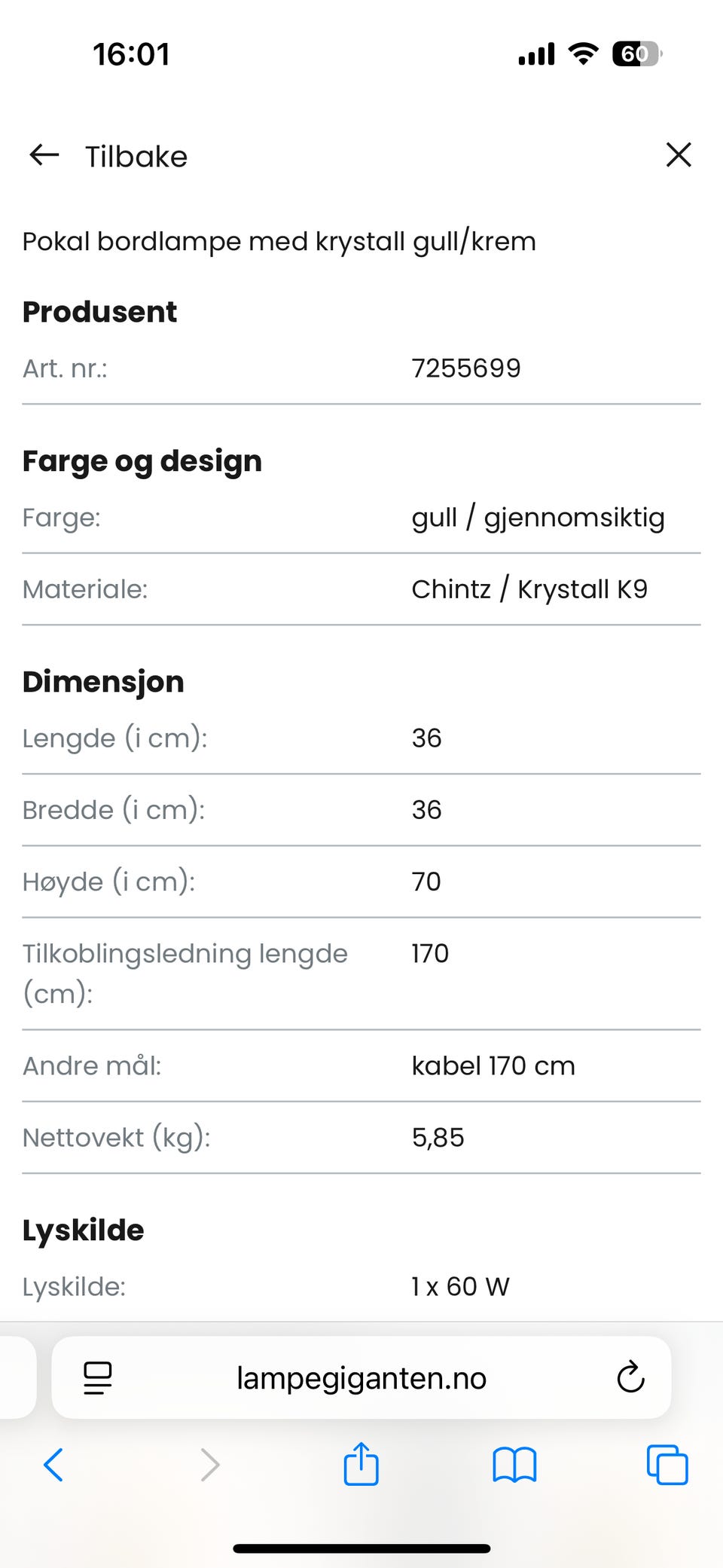Tap the article number 7255699
The height and width of the screenshot is (1568, 723).
[x=466, y=368]
